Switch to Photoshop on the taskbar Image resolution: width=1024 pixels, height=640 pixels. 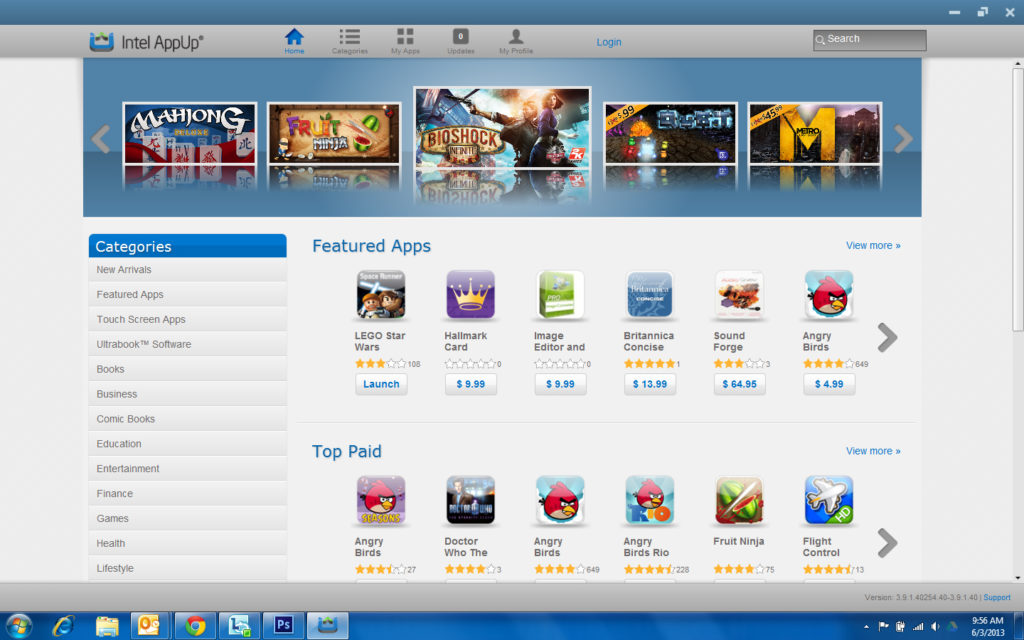pyautogui.click(x=283, y=626)
